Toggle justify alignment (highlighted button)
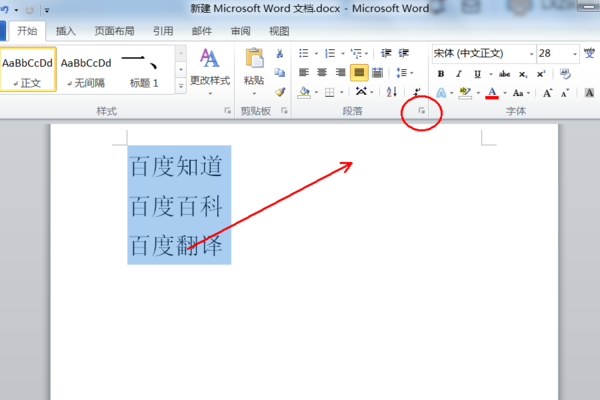The image size is (600, 400). 359,72
